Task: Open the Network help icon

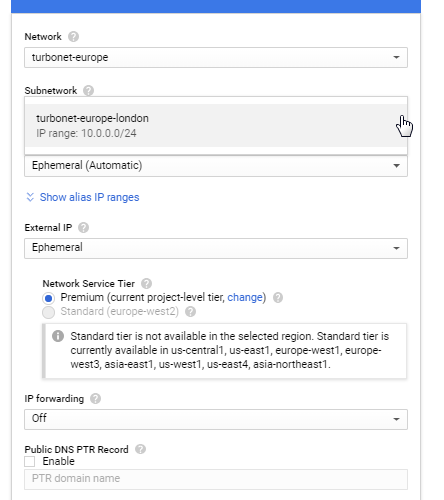Action: click(x=73, y=37)
